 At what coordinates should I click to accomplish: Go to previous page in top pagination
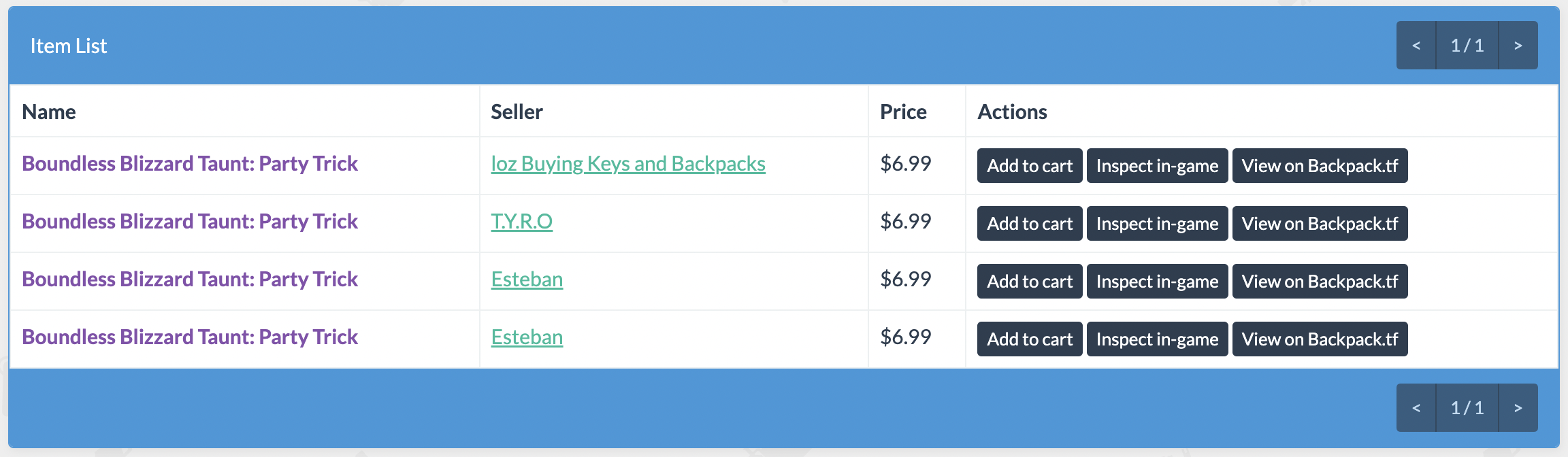(x=1416, y=46)
